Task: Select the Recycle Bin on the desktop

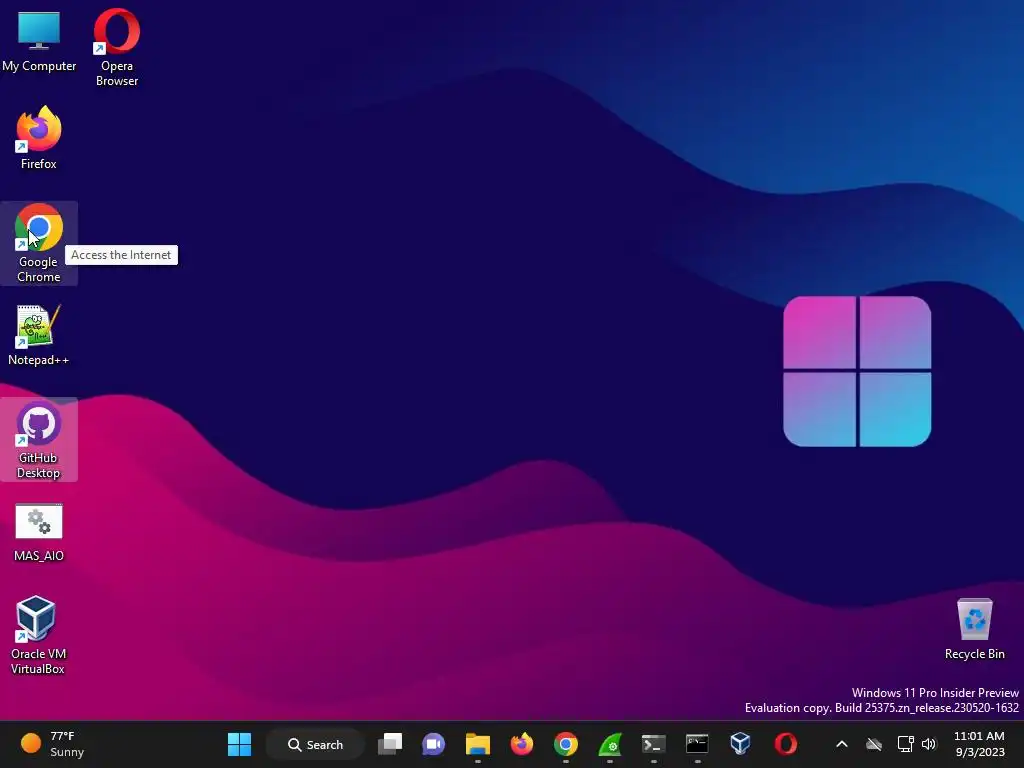Action: tap(974, 628)
